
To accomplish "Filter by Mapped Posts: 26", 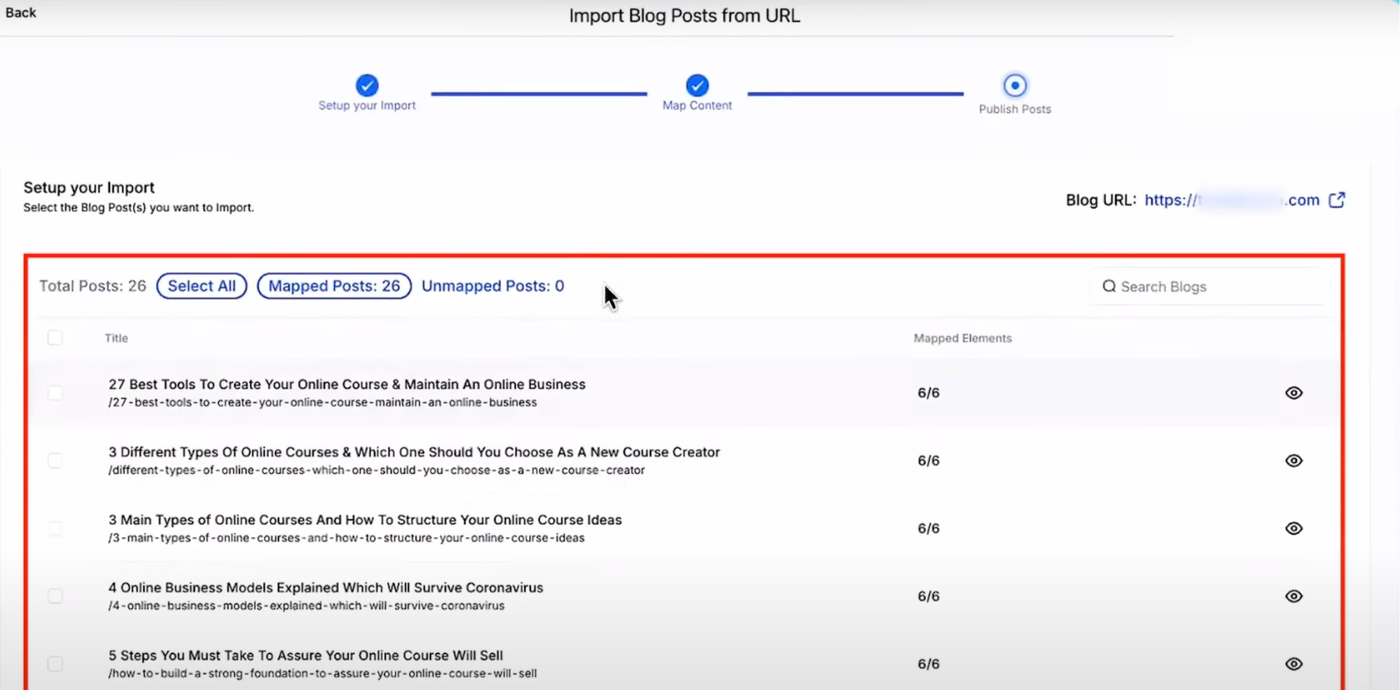I will [334, 286].
